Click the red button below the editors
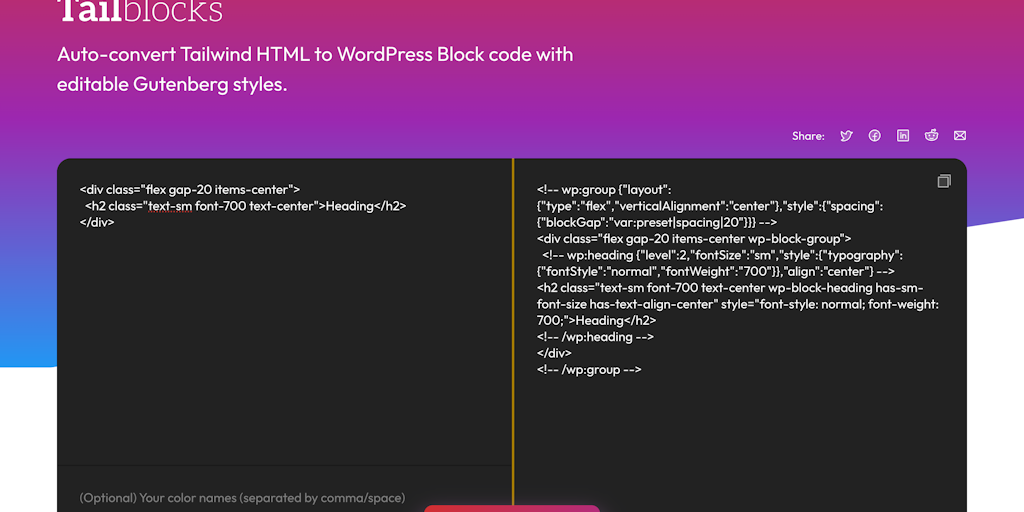This screenshot has height=512, width=1024. [x=512, y=509]
